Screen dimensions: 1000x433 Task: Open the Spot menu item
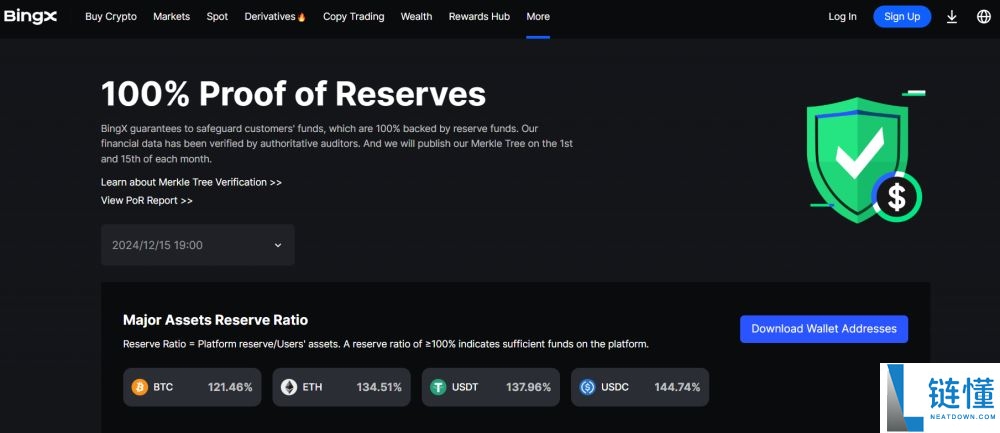[x=217, y=17]
